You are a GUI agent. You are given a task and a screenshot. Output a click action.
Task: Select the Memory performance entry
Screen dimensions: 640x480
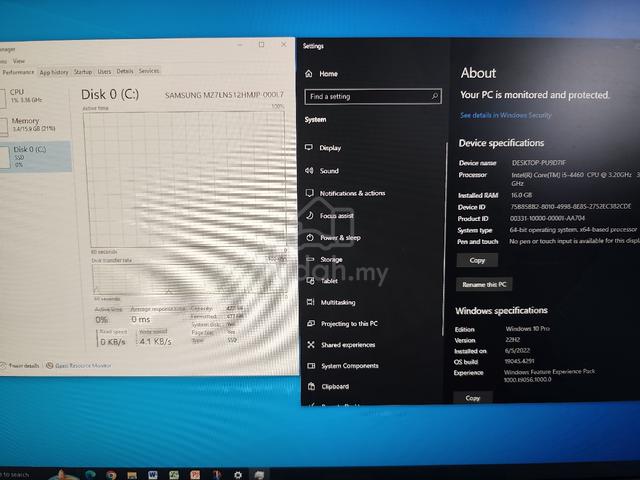pyautogui.click(x=35, y=124)
